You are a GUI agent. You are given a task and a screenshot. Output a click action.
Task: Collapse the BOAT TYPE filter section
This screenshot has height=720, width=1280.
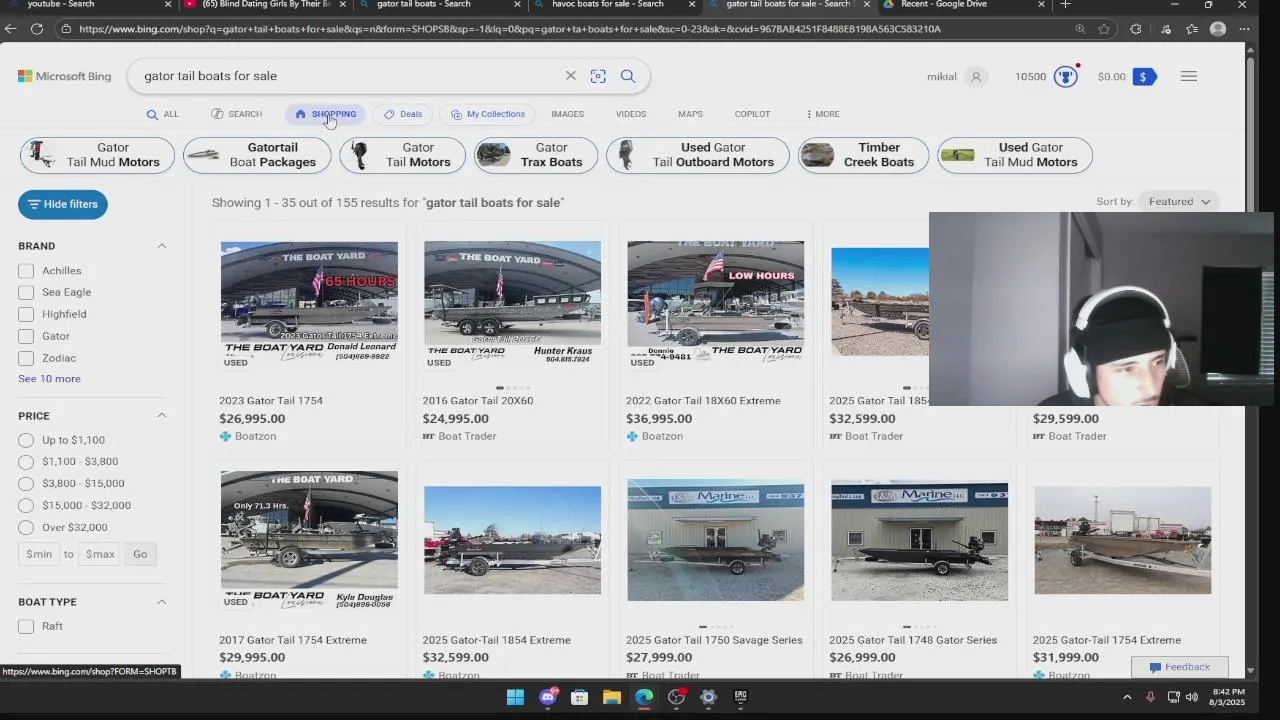tap(161, 602)
